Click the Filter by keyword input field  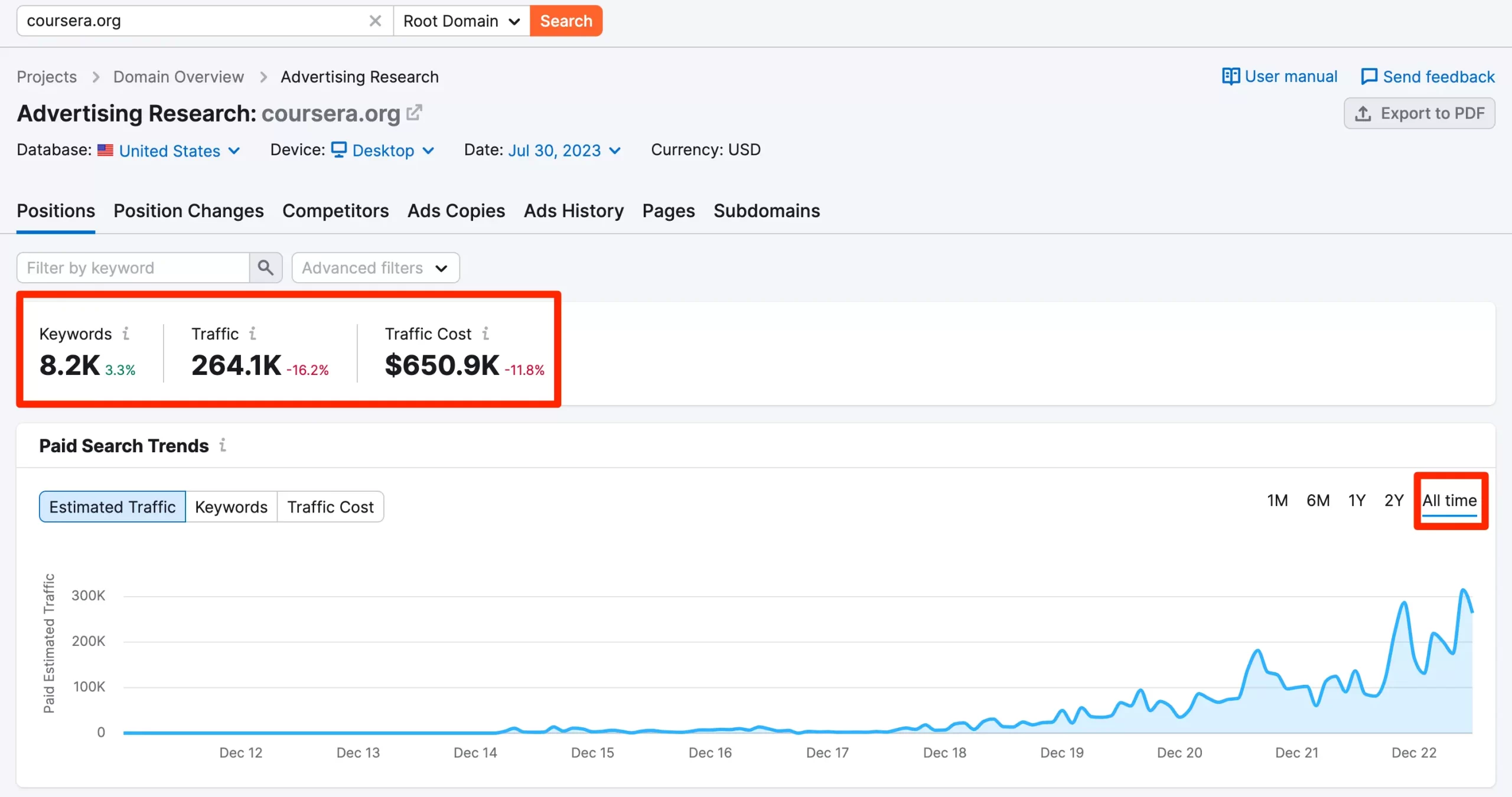pos(133,268)
